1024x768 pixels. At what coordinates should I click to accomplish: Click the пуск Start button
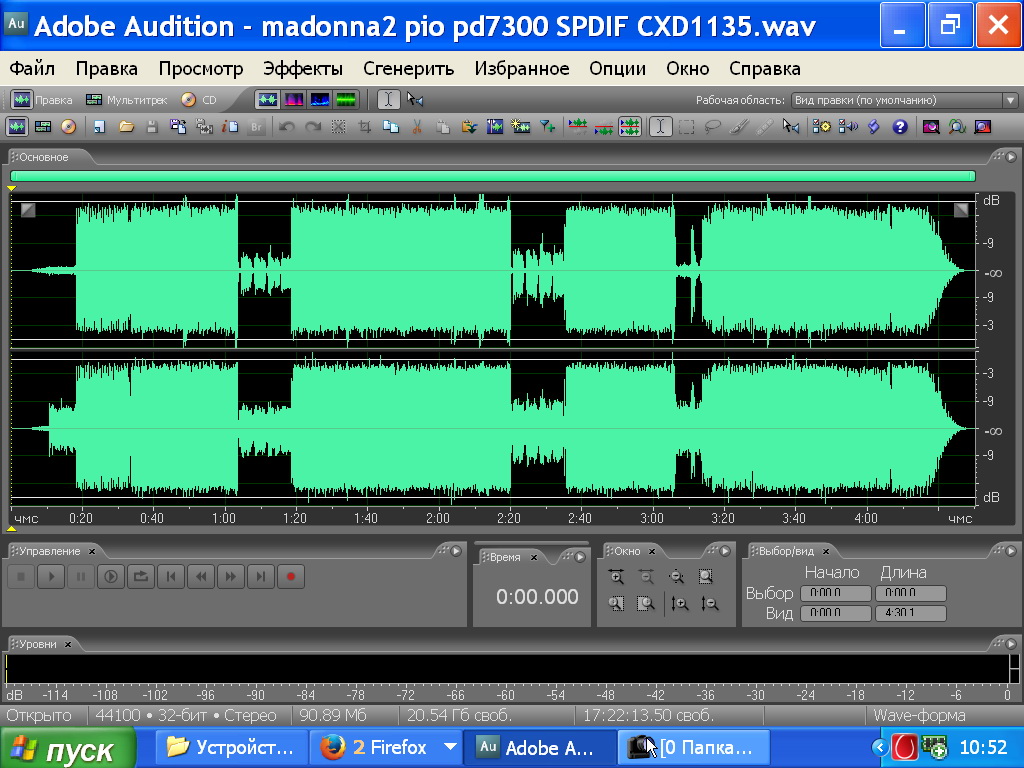tap(68, 748)
